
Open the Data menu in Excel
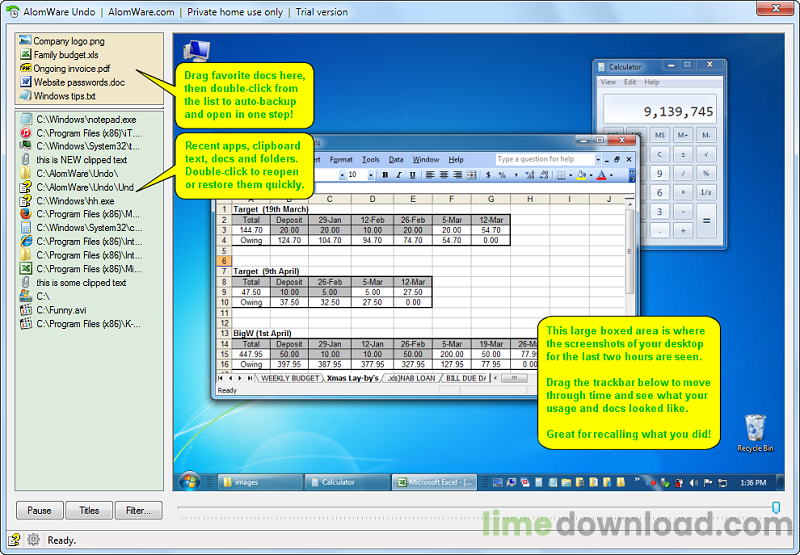pyautogui.click(x=396, y=160)
